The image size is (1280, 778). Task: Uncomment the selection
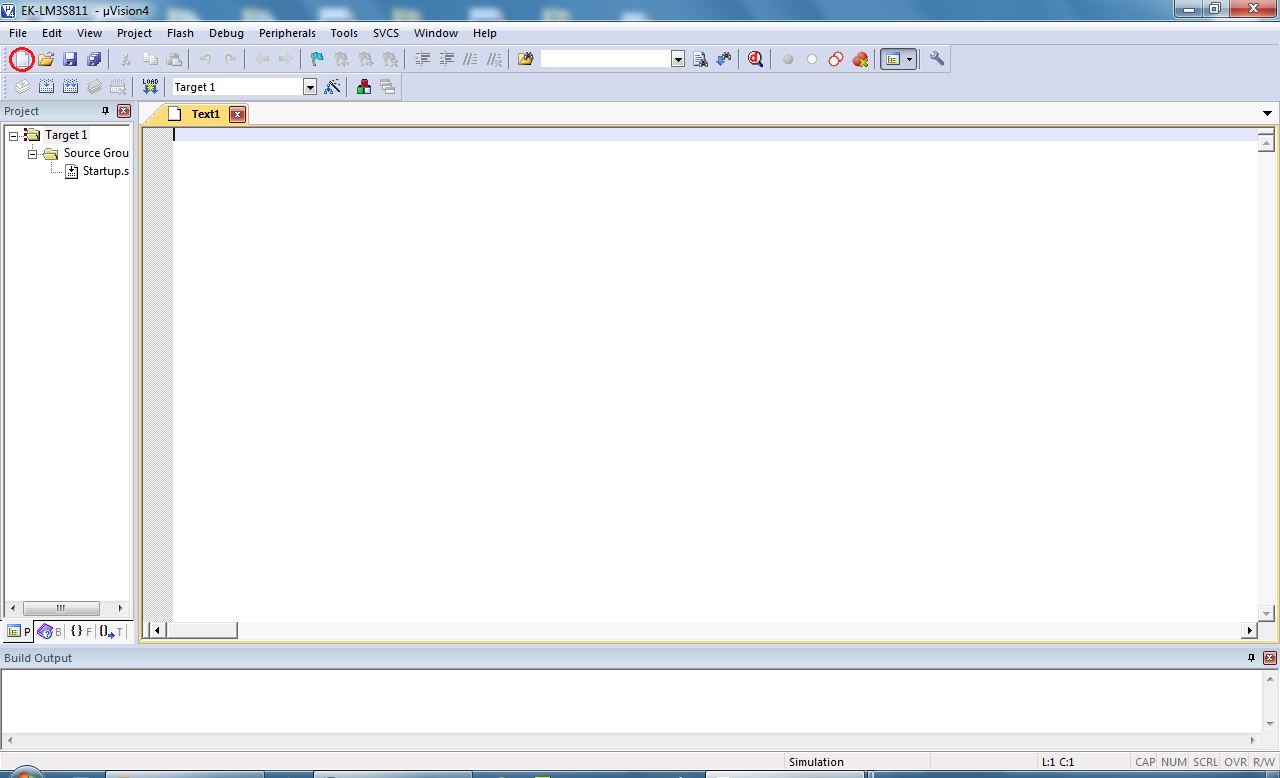coord(494,59)
